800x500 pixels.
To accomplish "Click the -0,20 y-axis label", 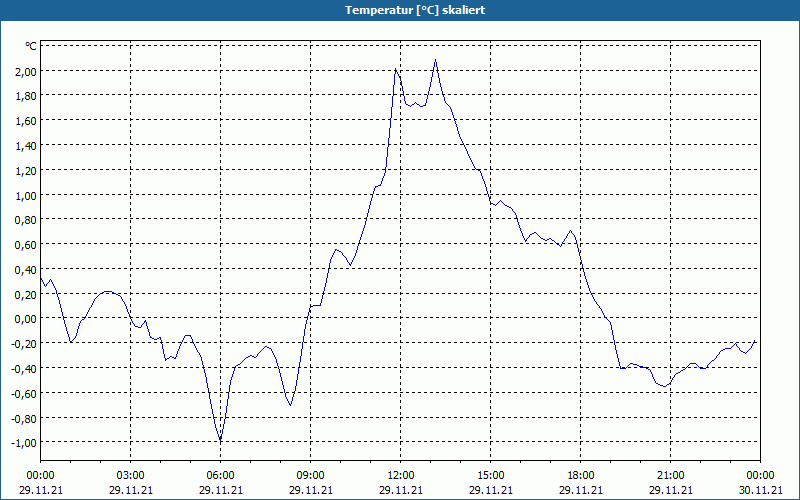I will click(24, 344).
